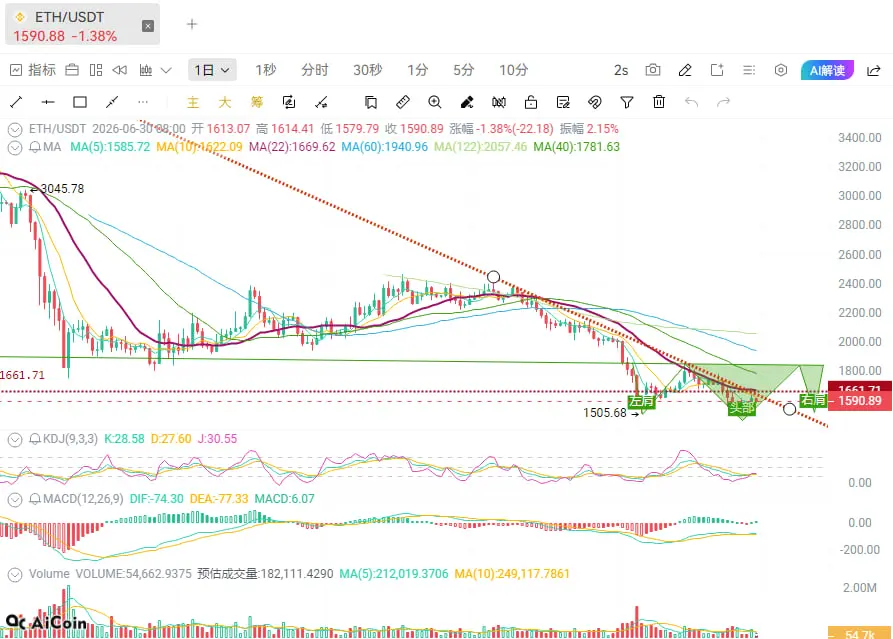Toggle the 大 indicator button

[225, 102]
